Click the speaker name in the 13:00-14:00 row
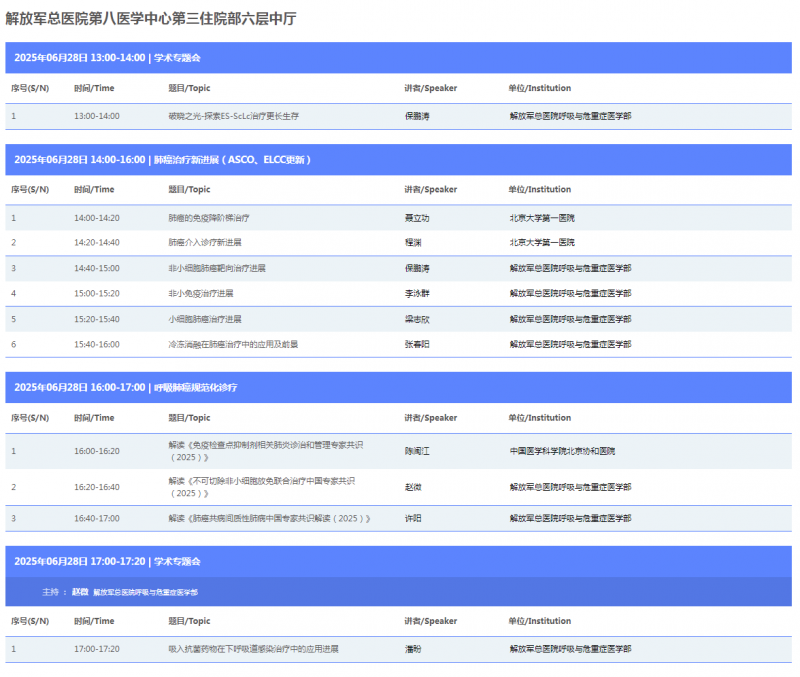 pos(417,116)
